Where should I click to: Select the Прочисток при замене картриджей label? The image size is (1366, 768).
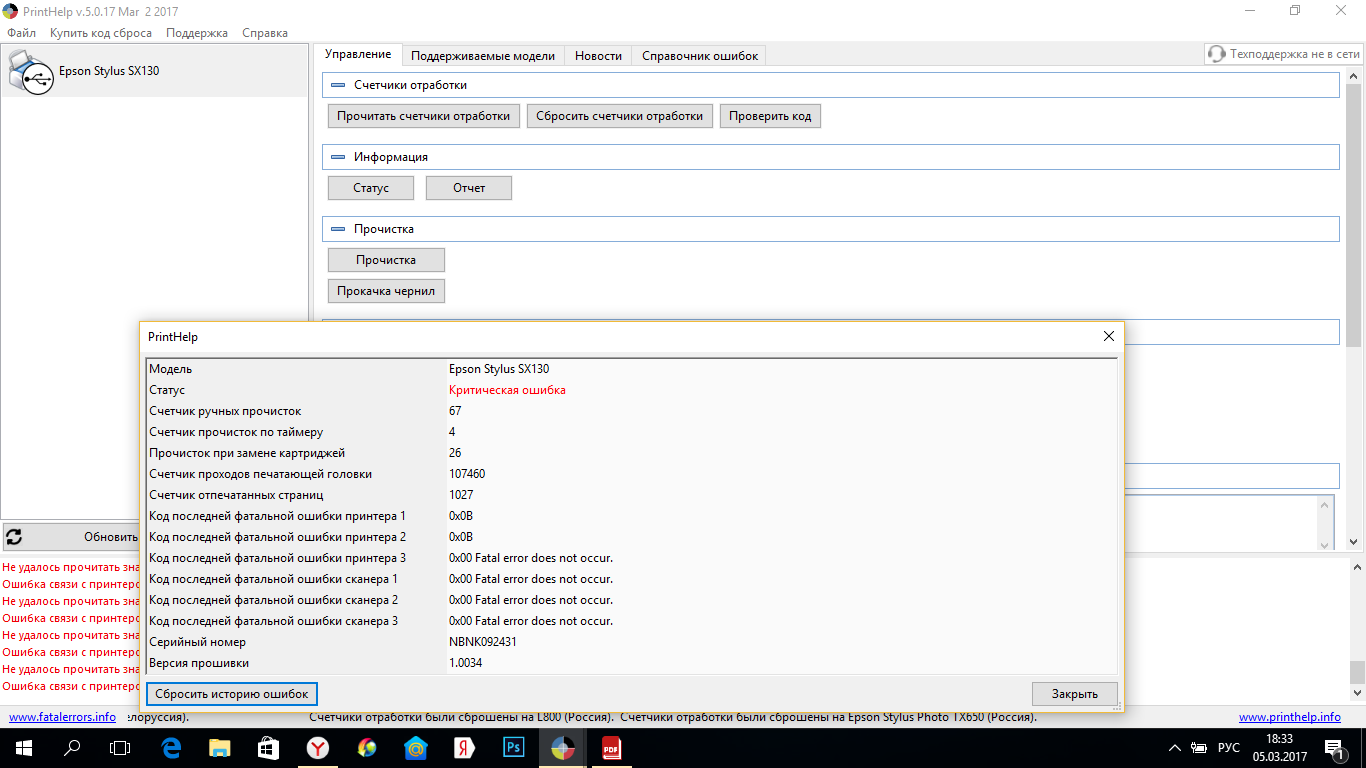click(x=247, y=453)
